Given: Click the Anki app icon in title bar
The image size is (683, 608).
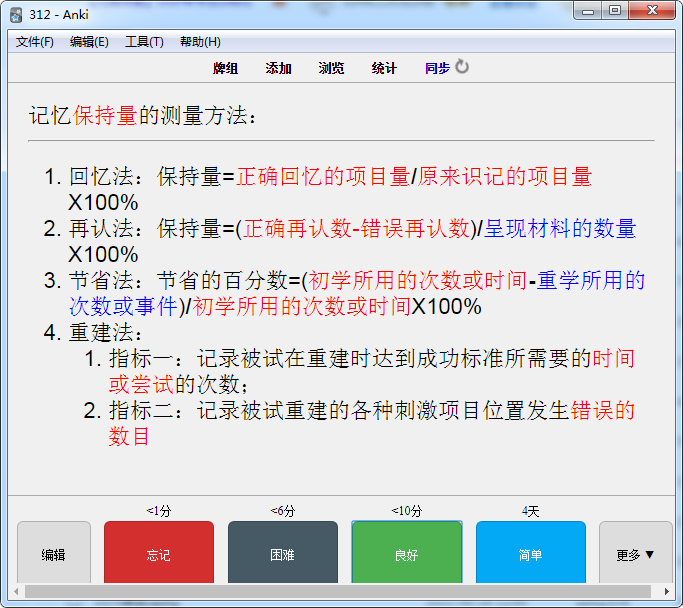Looking at the screenshot, I should pyautogui.click(x=16, y=15).
